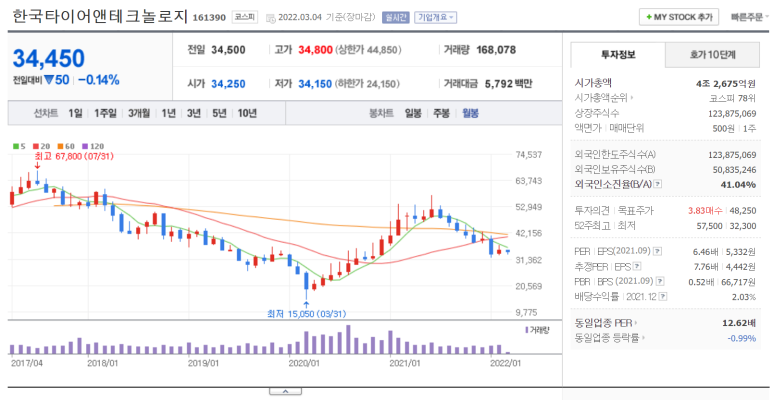Click the 저가 value 34,150

point(315,84)
